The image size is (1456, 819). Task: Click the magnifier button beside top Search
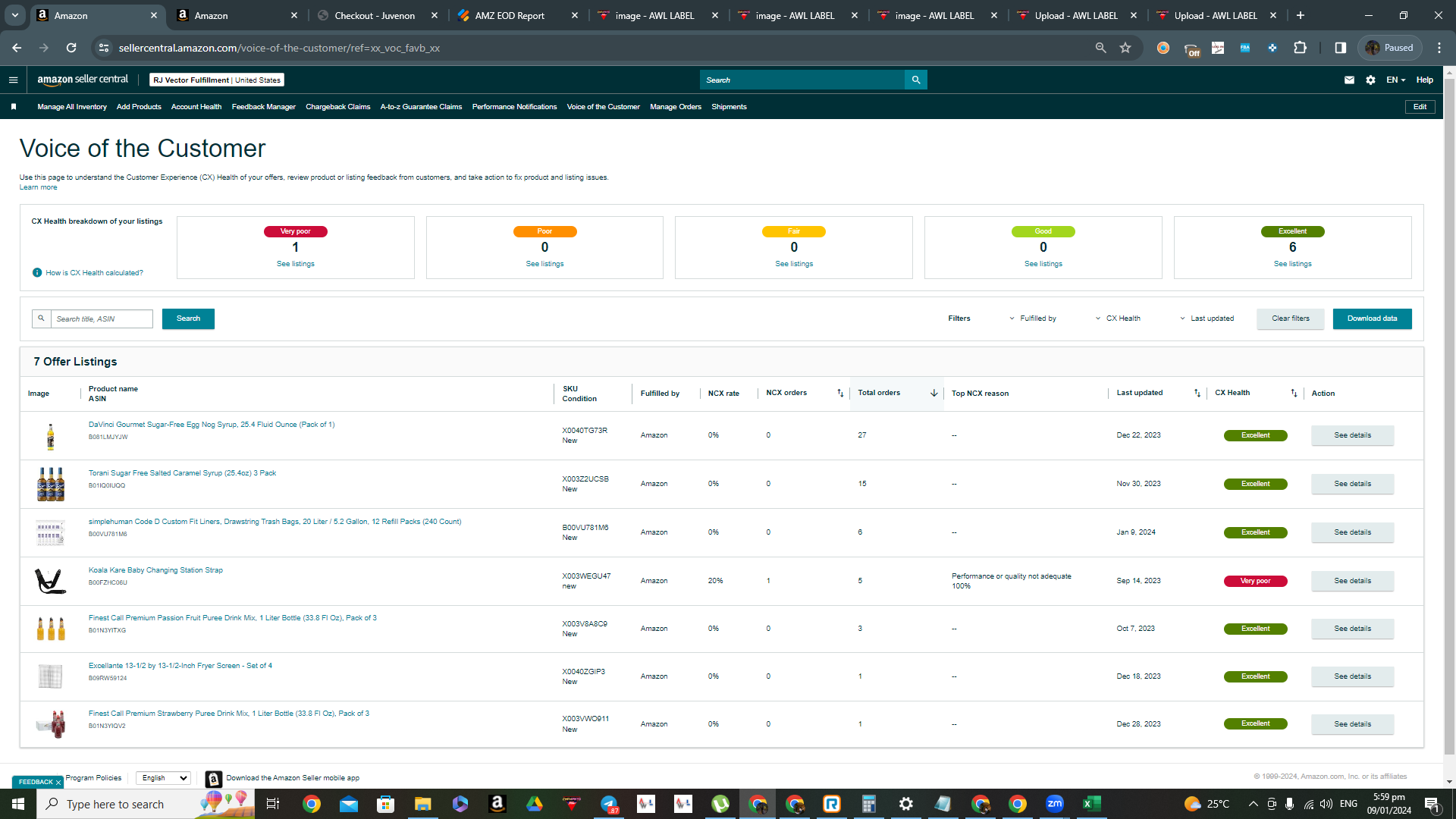click(916, 80)
